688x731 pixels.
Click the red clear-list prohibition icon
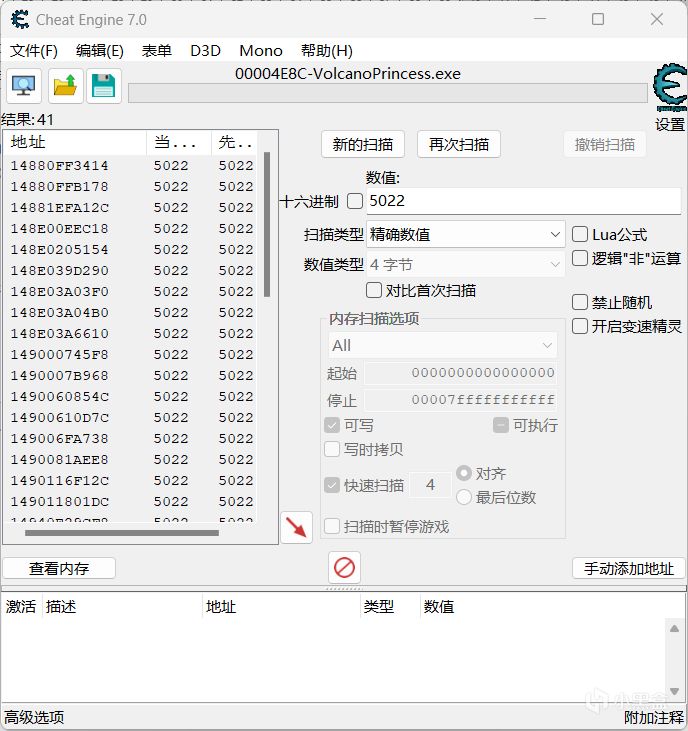[x=344, y=567]
